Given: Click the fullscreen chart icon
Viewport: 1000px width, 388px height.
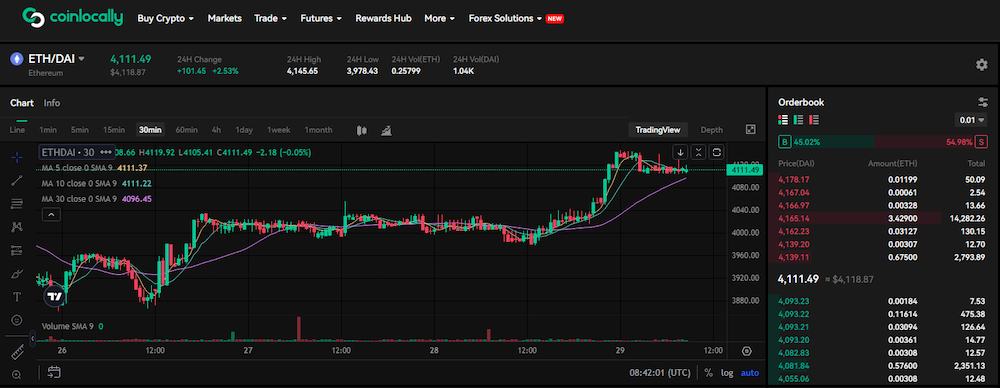Looking at the screenshot, I should (x=751, y=130).
